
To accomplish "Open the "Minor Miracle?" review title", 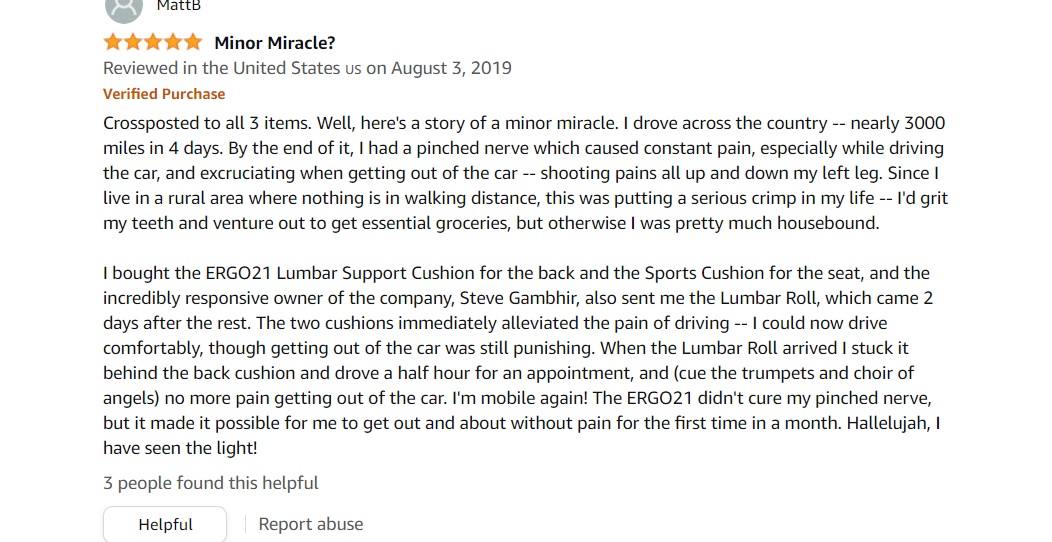I will [274, 43].
